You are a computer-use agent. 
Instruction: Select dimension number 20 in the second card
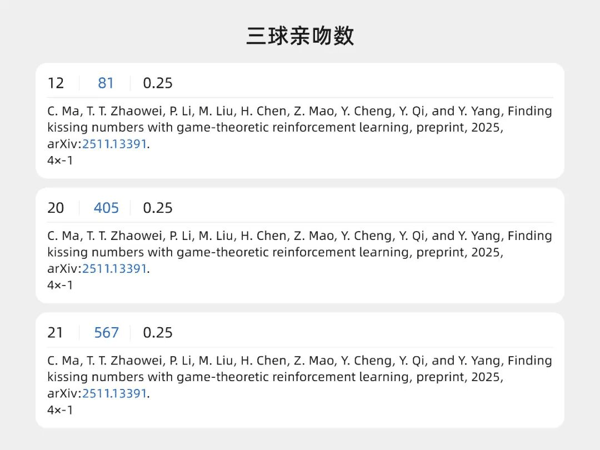[56, 208]
